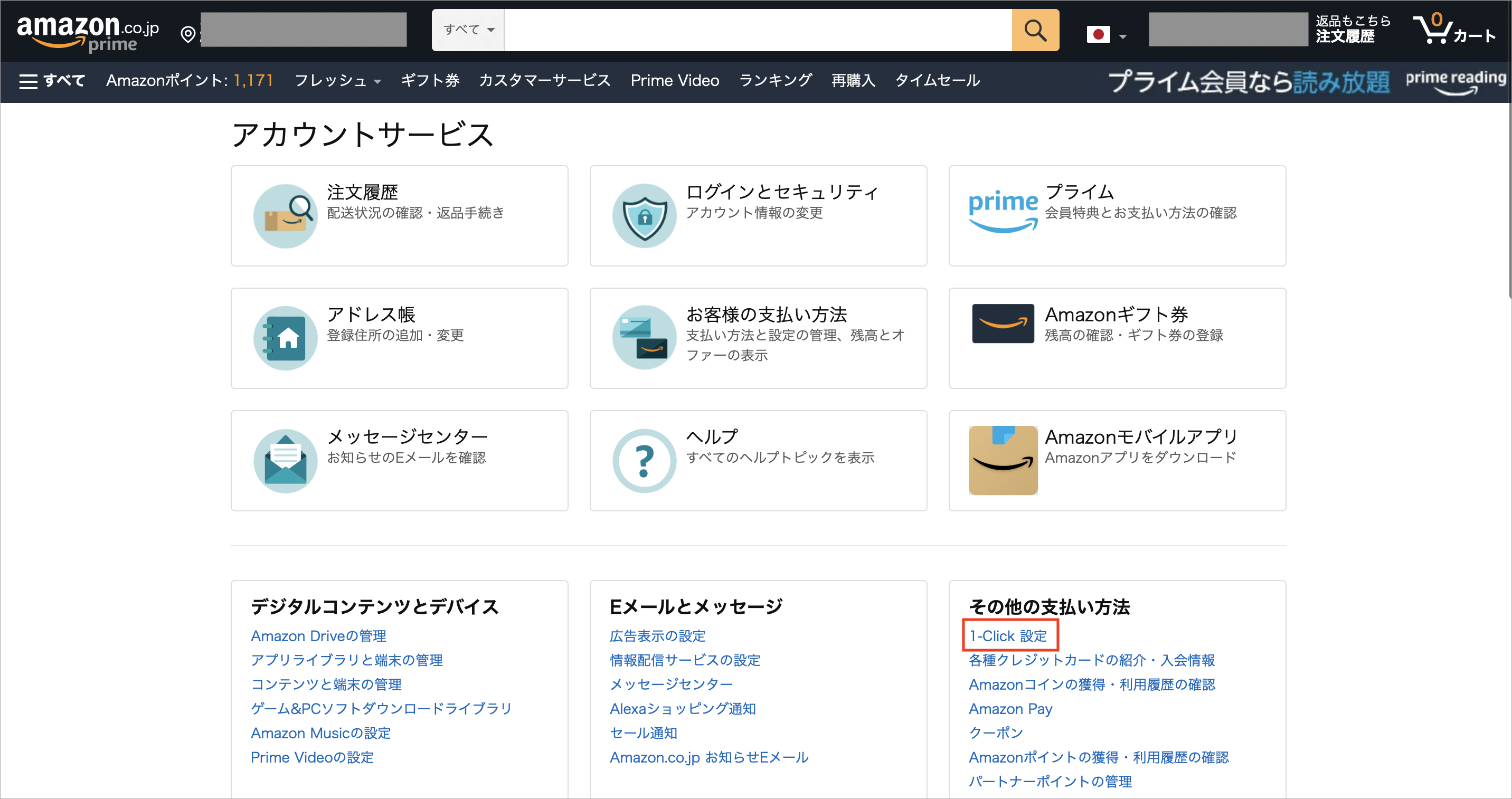Open the クーポン link
The width and height of the screenshot is (1512, 799).
tap(996, 734)
